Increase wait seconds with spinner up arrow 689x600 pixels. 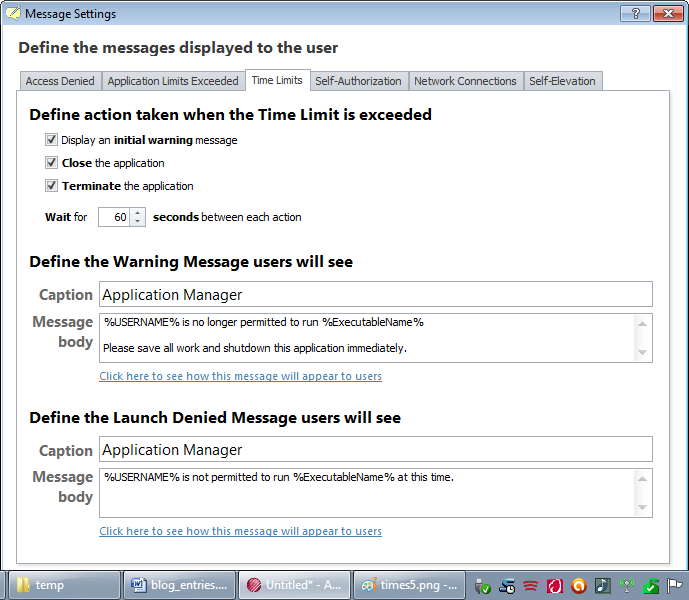tap(138, 212)
